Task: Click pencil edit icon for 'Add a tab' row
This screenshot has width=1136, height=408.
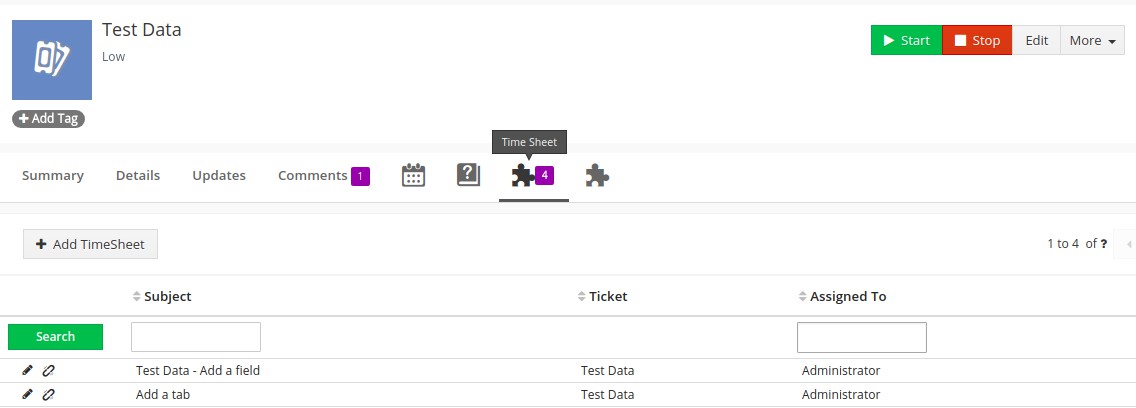Action: point(28,394)
